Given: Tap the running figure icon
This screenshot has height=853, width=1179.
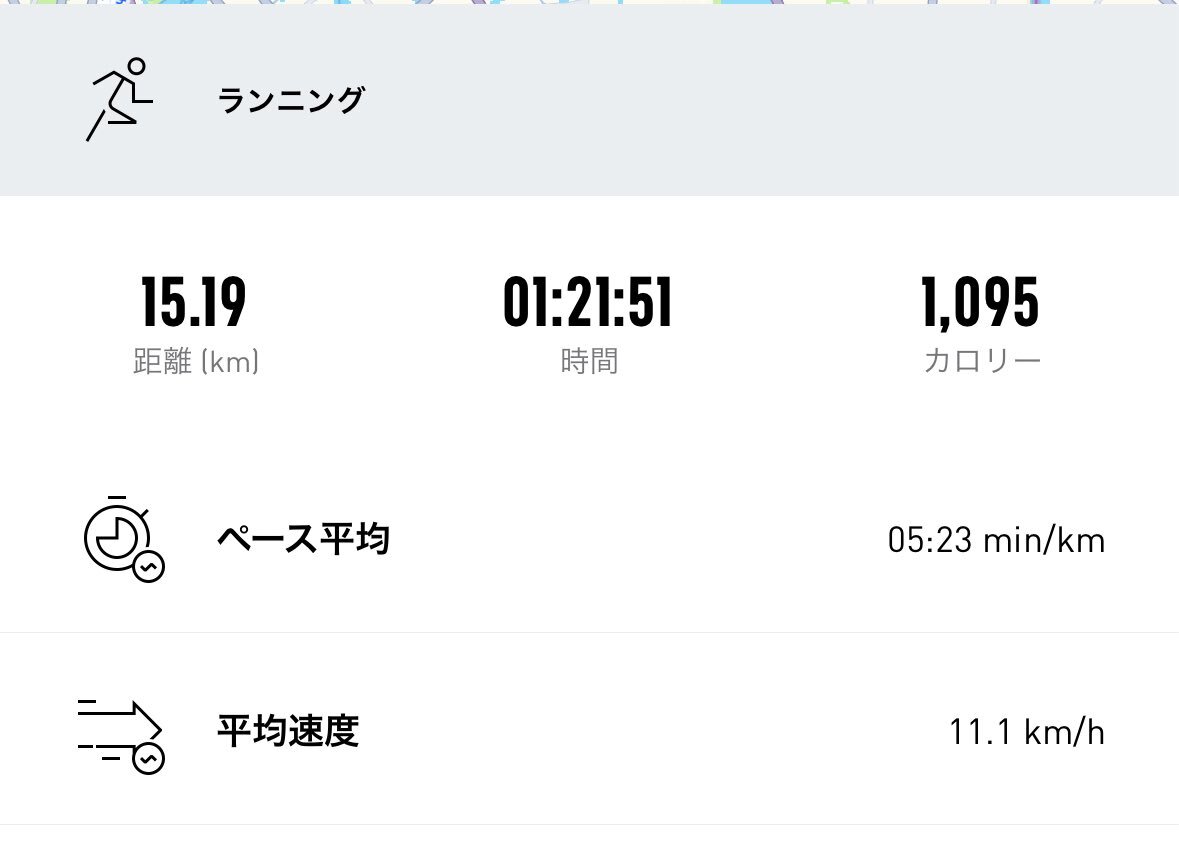Looking at the screenshot, I should tap(119, 99).
